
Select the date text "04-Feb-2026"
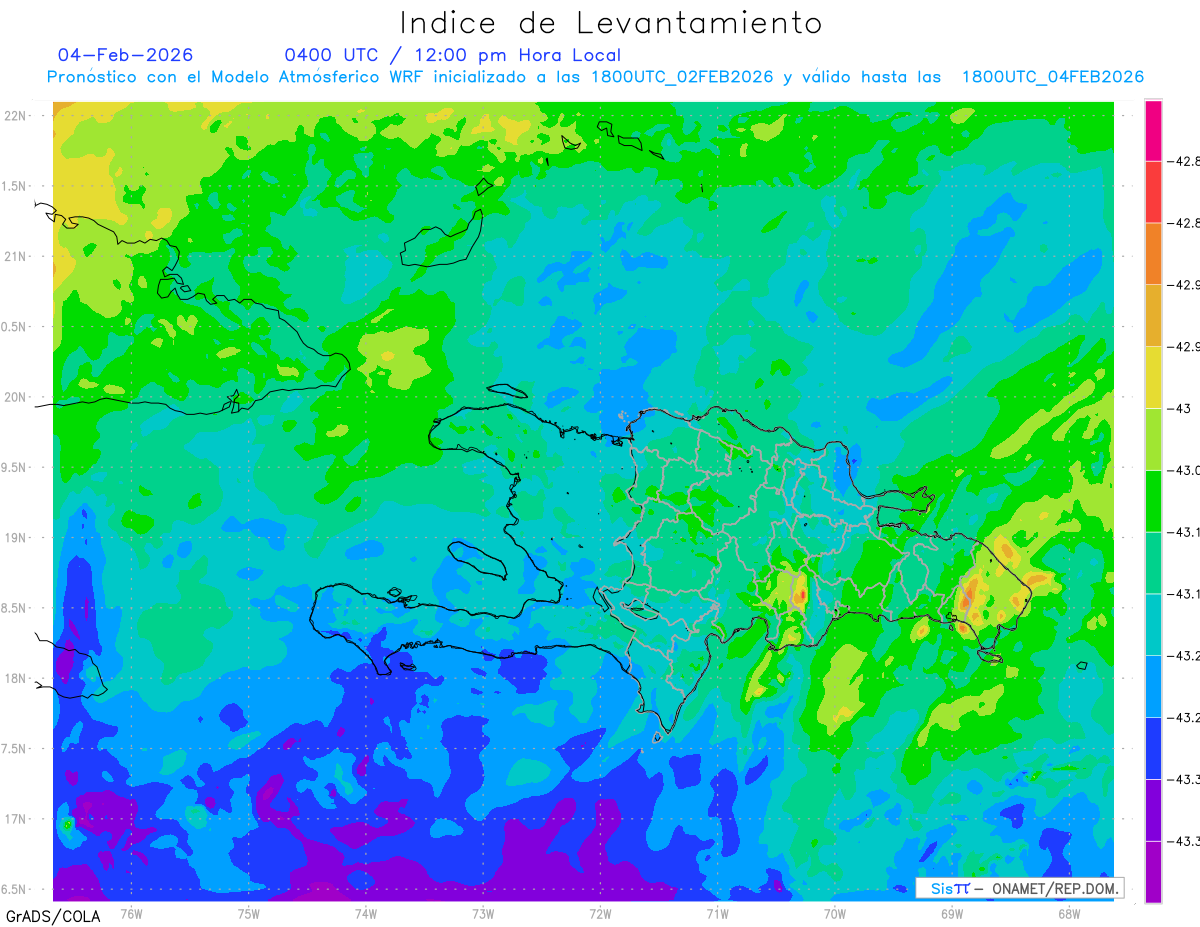[126, 55]
